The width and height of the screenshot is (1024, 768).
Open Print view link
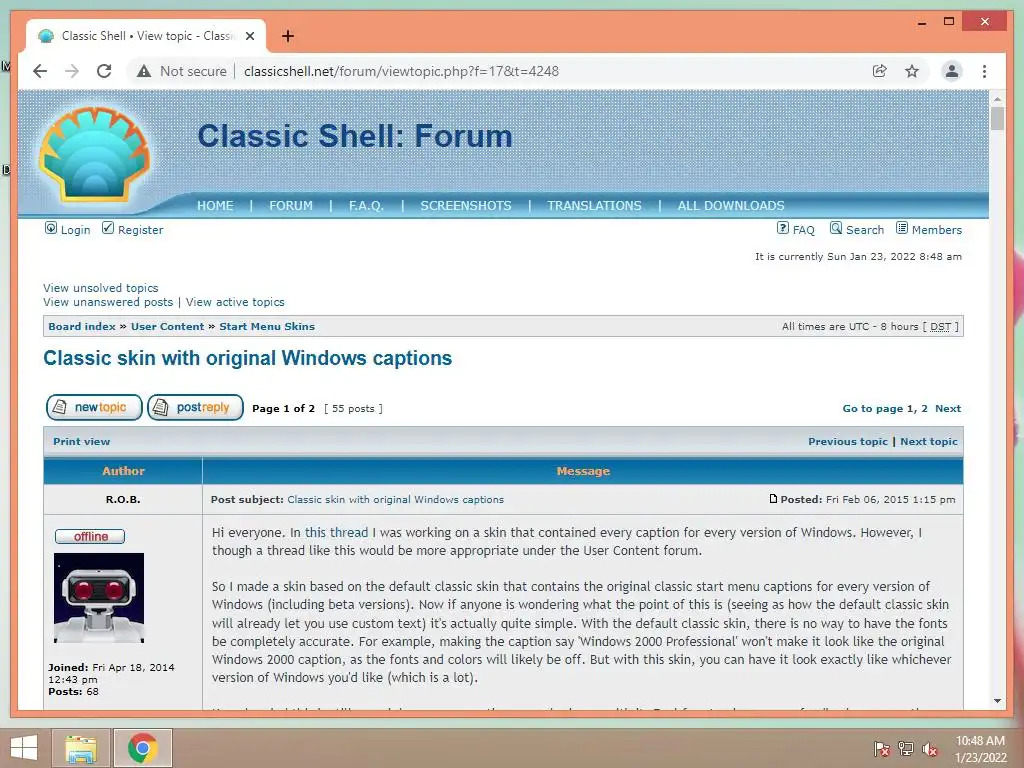click(x=82, y=441)
